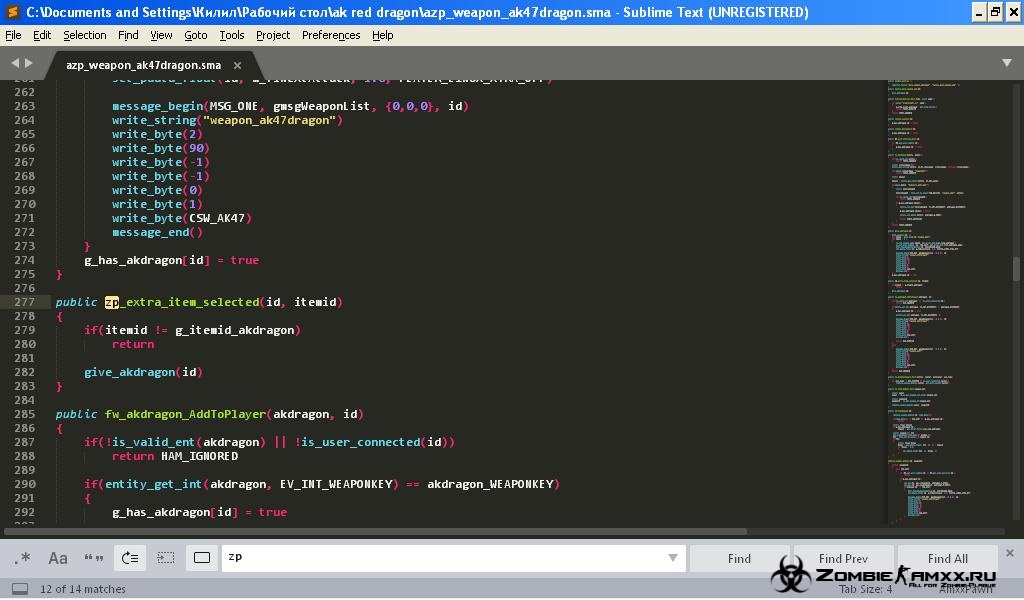Image resolution: width=1024 pixels, height=600 pixels.
Task: Click 'CSW_AK47' constant on line 271
Action: [217, 218]
